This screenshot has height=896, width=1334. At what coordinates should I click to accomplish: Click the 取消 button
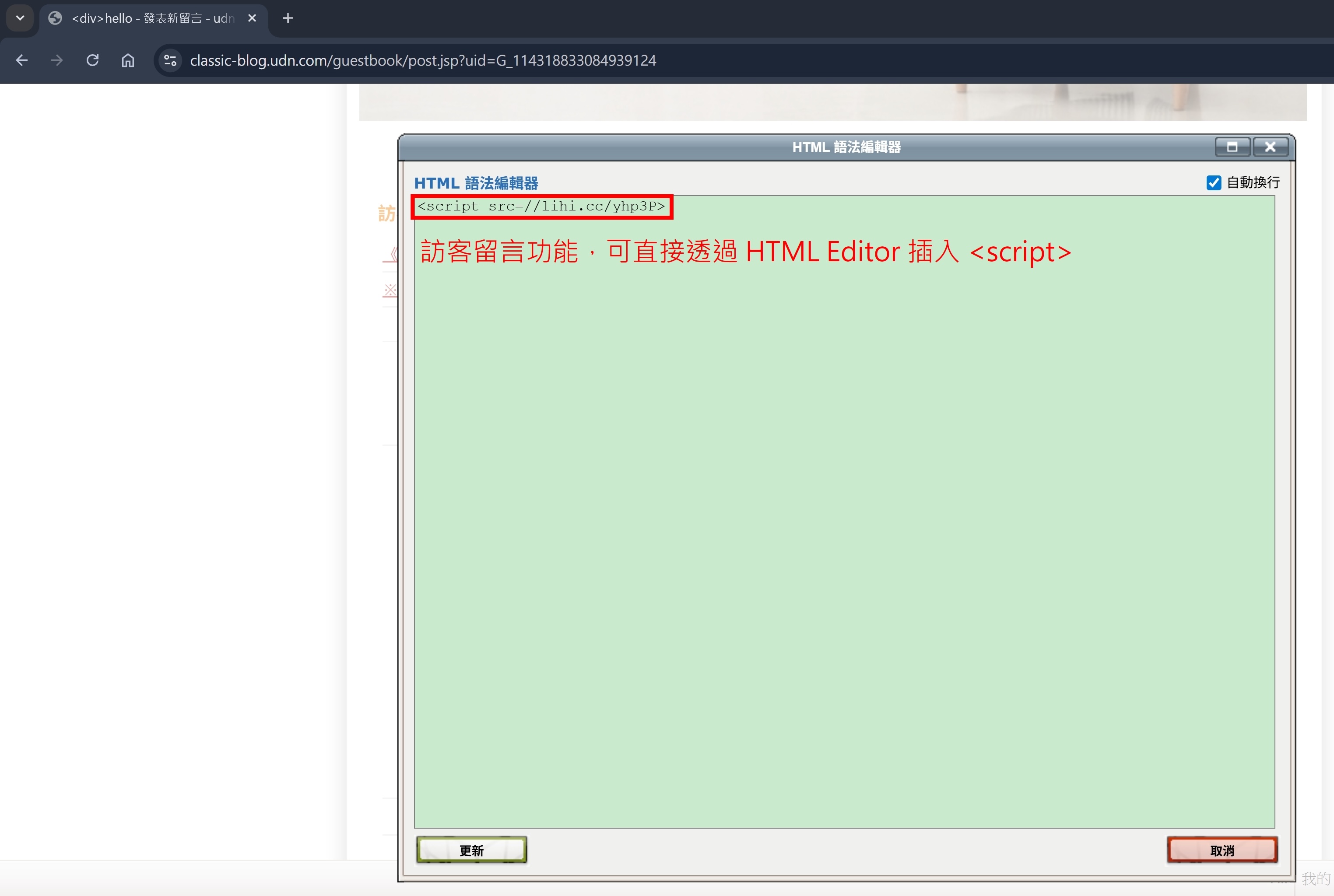point(1222,850)
